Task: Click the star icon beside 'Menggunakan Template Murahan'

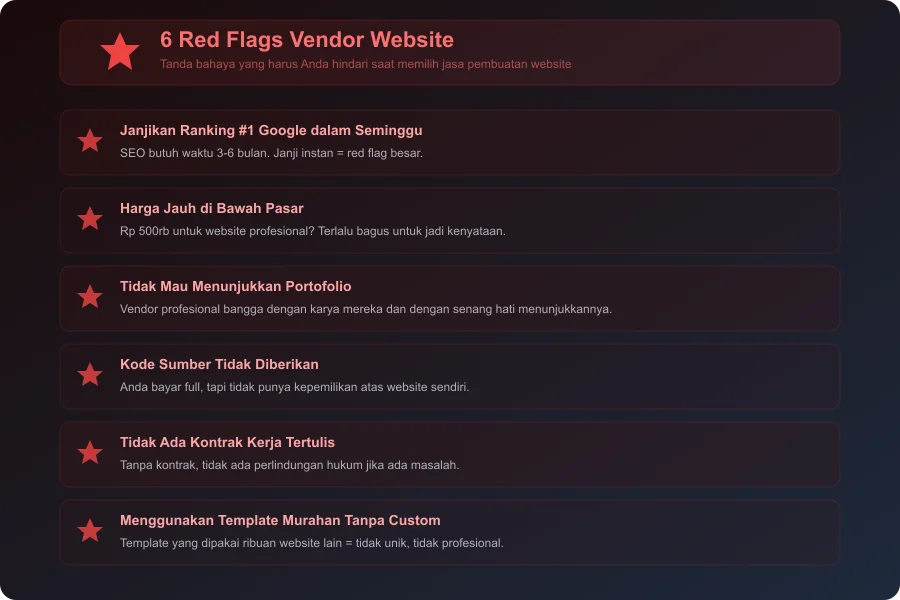Action: coord(90,532)
